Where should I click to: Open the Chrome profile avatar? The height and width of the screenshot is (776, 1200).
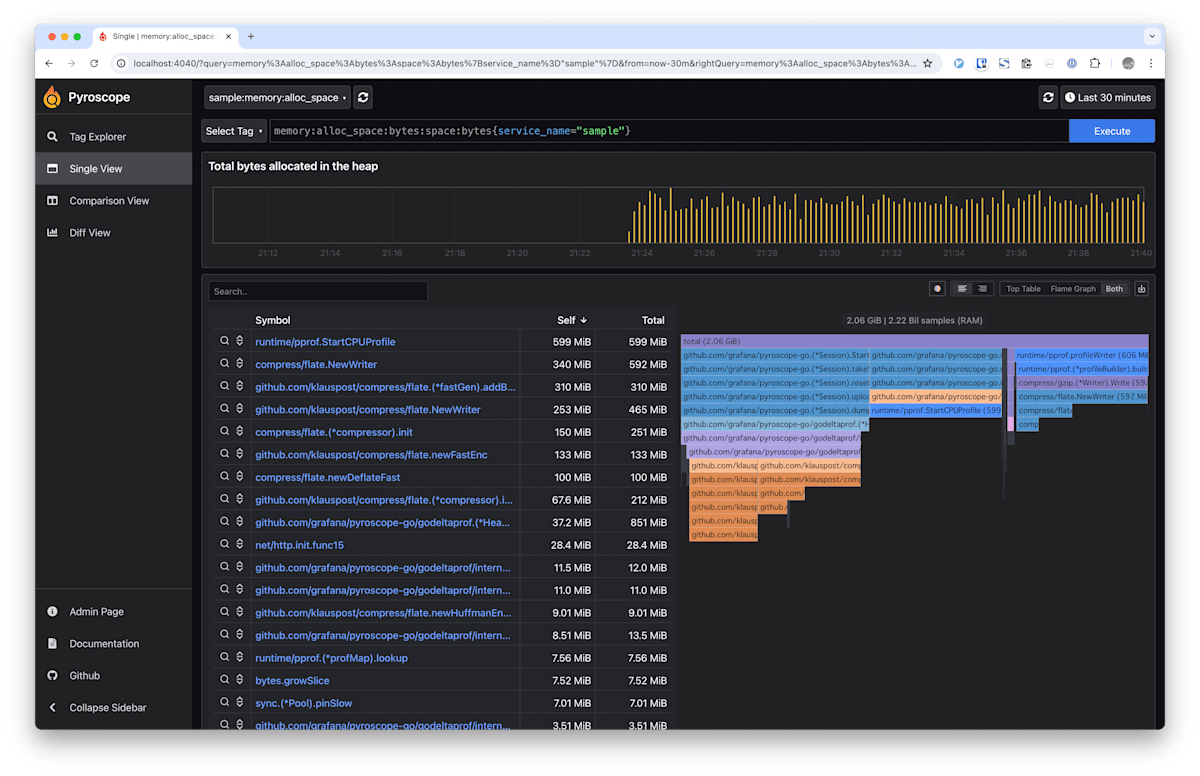pos(1128,63)
